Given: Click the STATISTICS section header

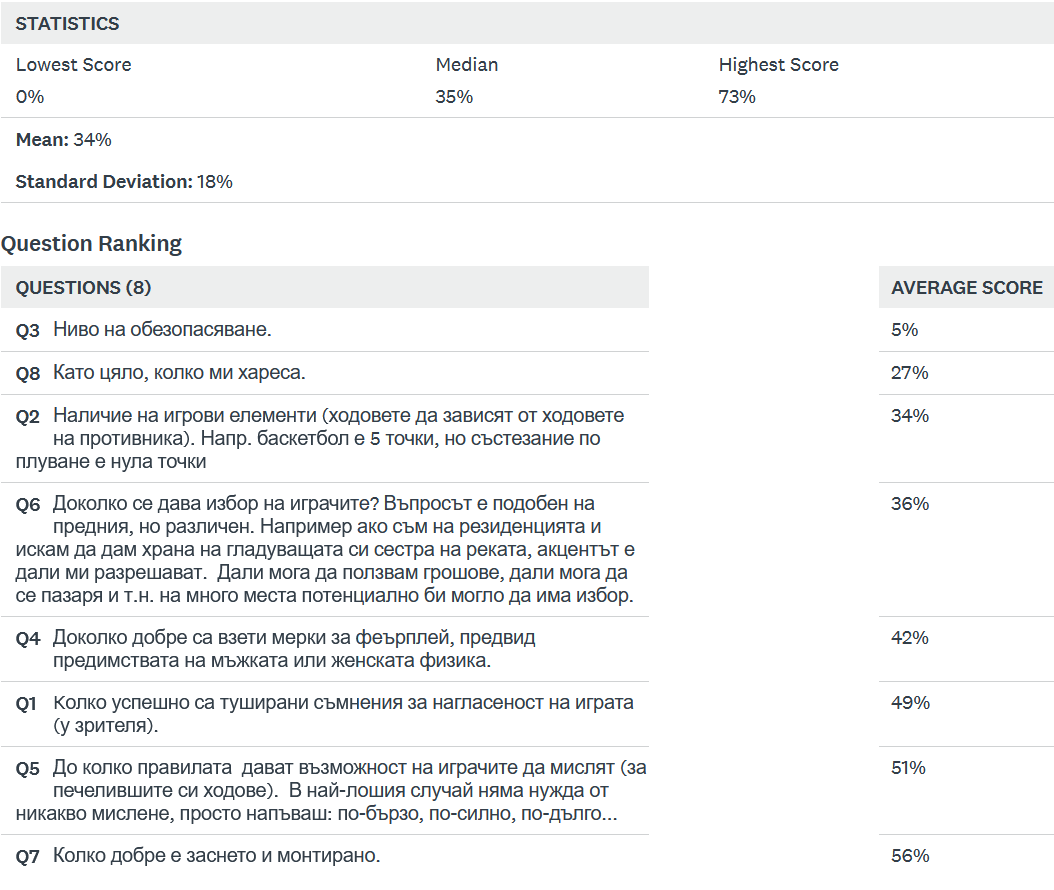Looking at the screenshot, I should pos(67,23).
